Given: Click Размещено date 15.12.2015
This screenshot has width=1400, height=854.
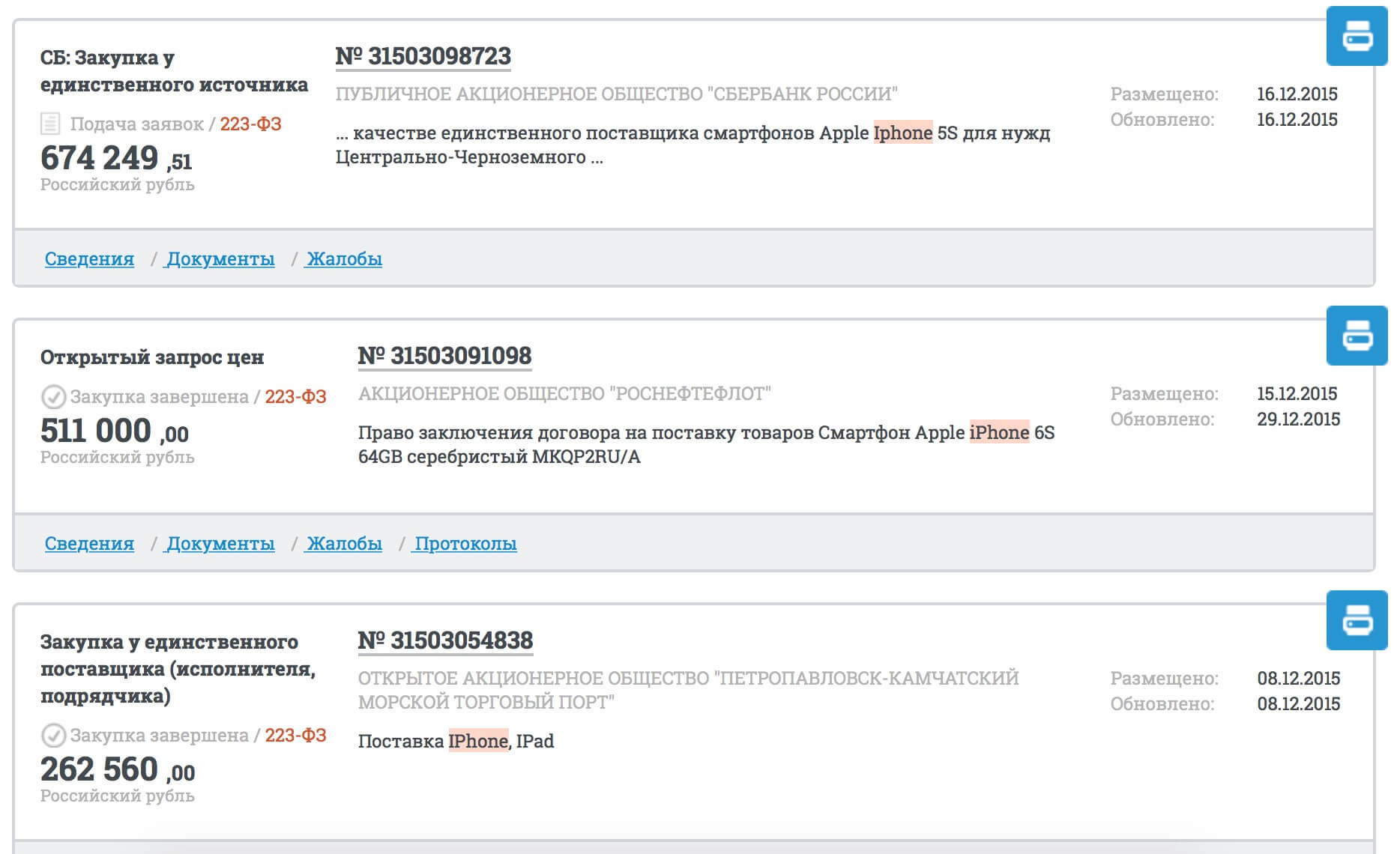Looking at the screenshot, I should [1297, 394].
